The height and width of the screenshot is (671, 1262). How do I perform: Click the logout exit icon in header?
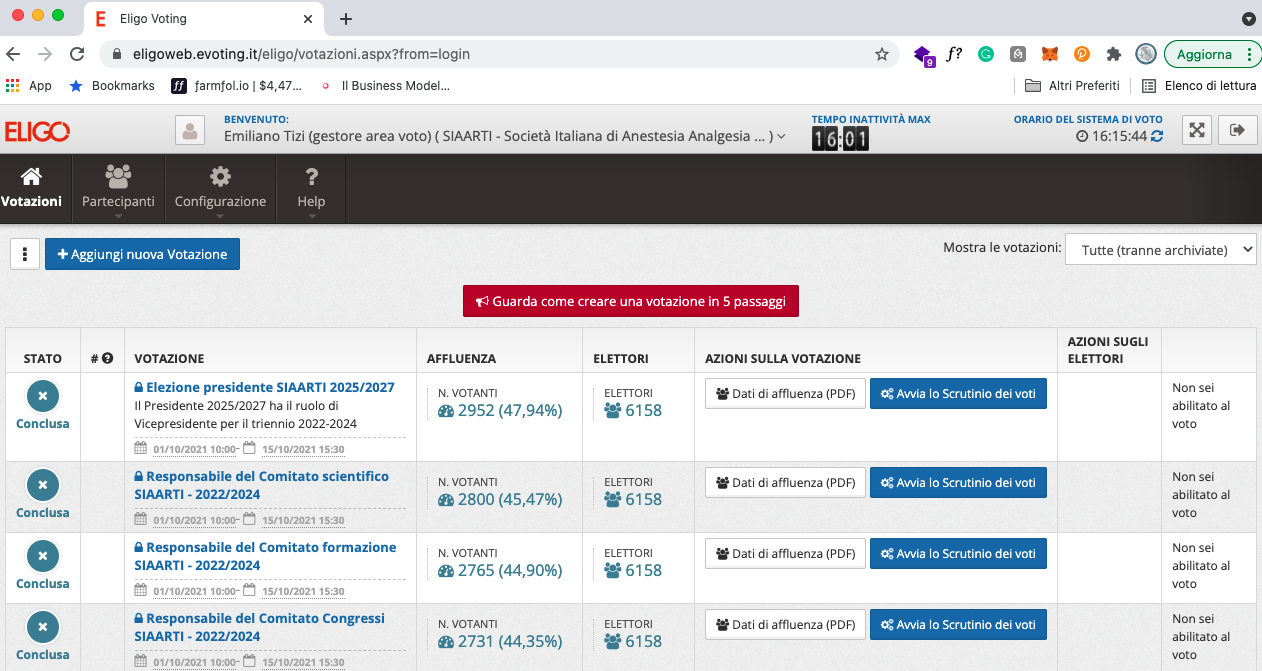[1239, 130]
